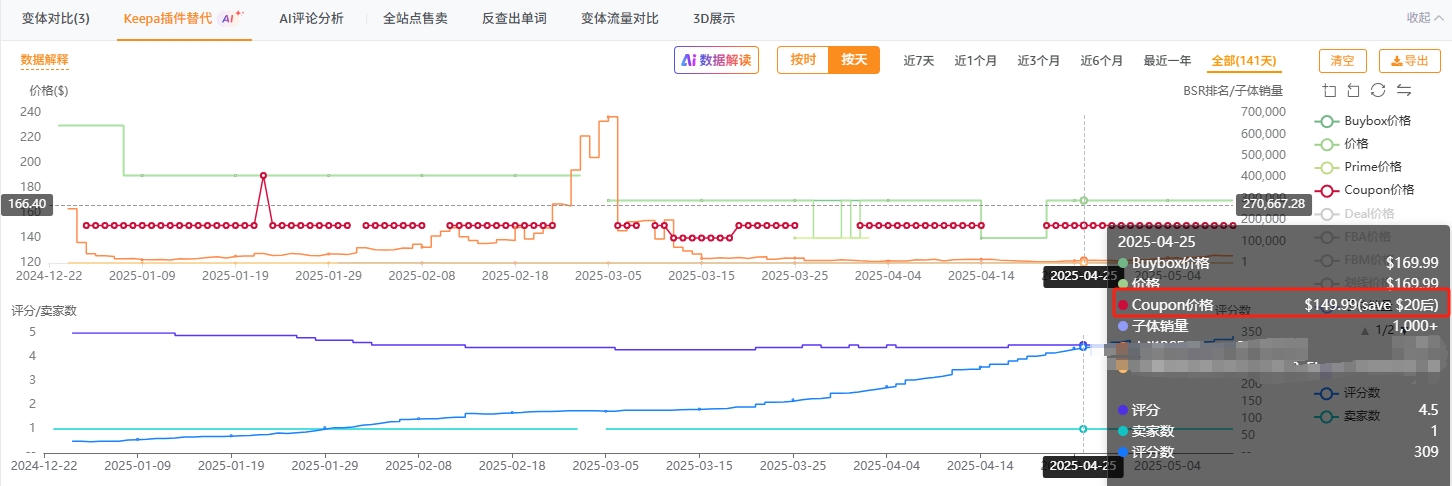Export chart data with 导出 button

[x=1409, y=60]
